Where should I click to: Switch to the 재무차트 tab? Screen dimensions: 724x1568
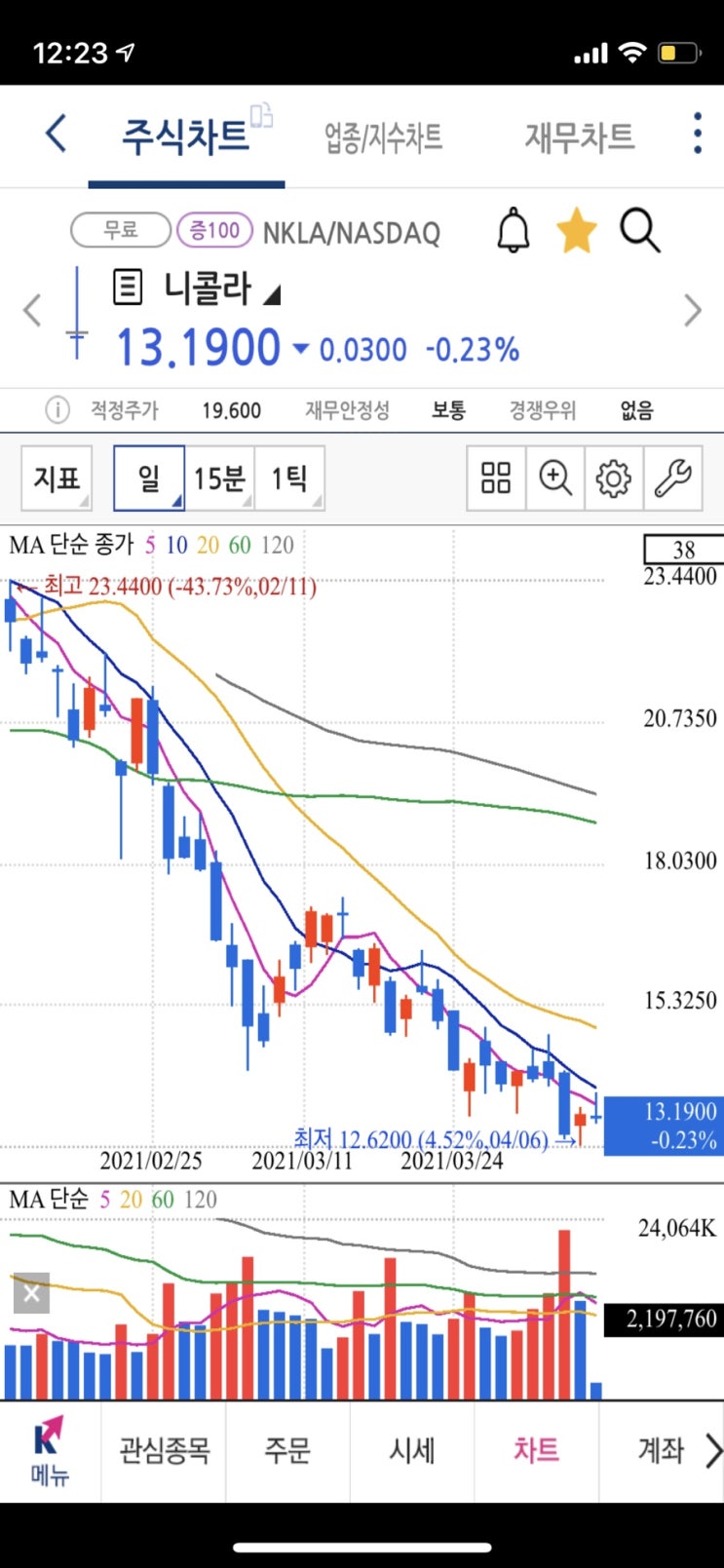point(580,136)
